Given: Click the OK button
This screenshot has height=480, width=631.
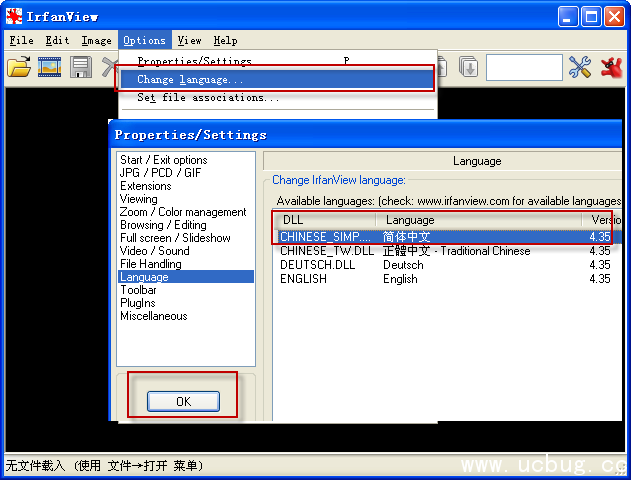Looking at the screenshot, I should tap(184, 401).
